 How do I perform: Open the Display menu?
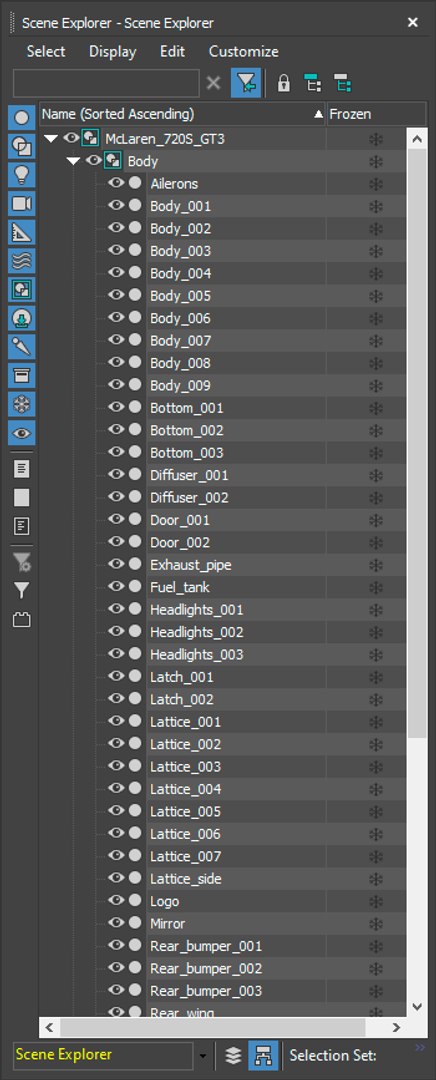pos(113,52)
